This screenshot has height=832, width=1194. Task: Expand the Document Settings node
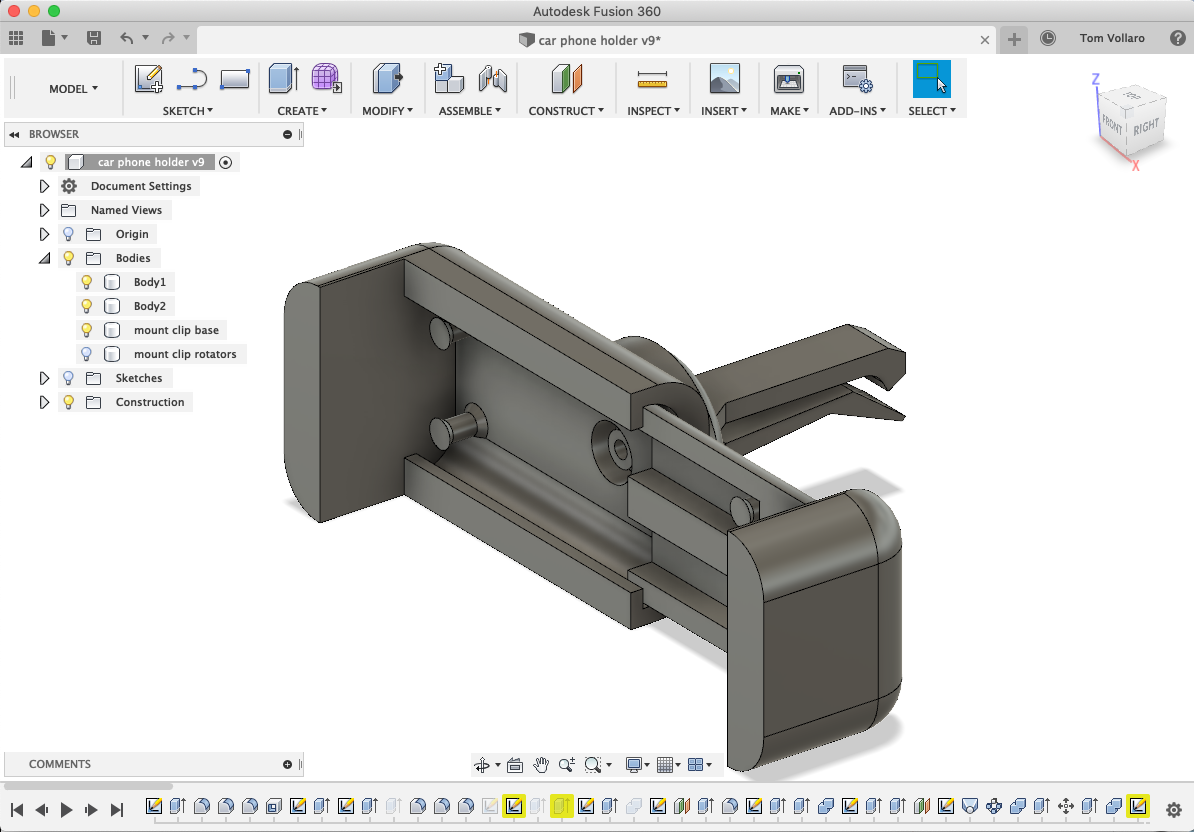[x=44, y=186]
